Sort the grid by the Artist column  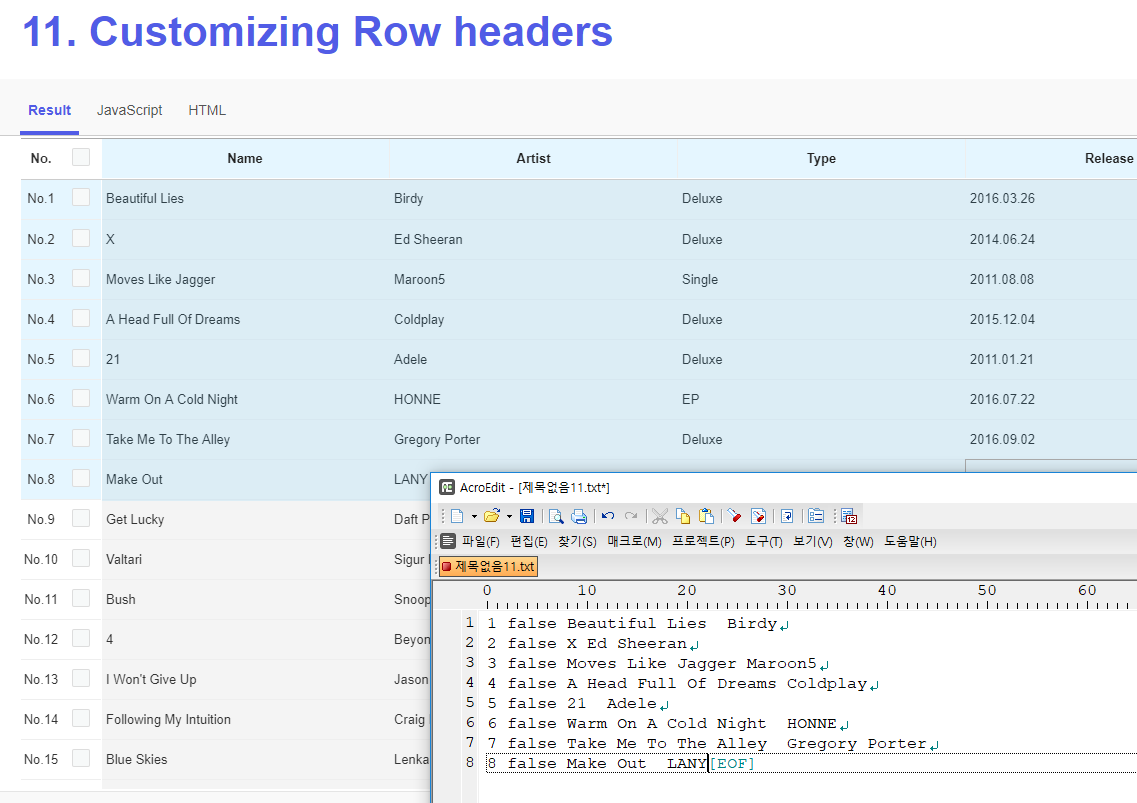pos(533,158)
